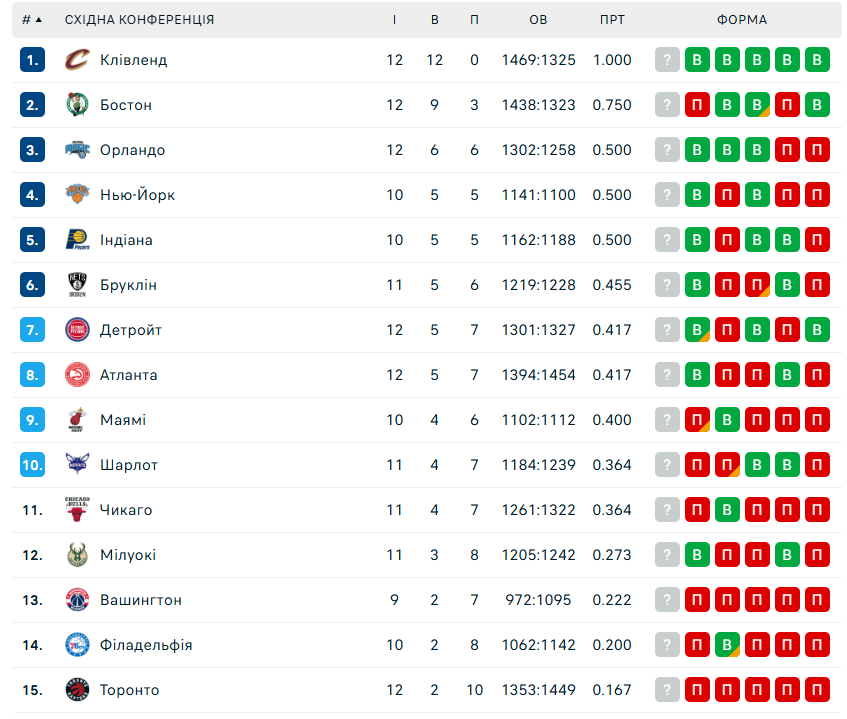Click the position 7 light-blue rank badge
This screenshot has width=847, height=719.
[32, 330]
